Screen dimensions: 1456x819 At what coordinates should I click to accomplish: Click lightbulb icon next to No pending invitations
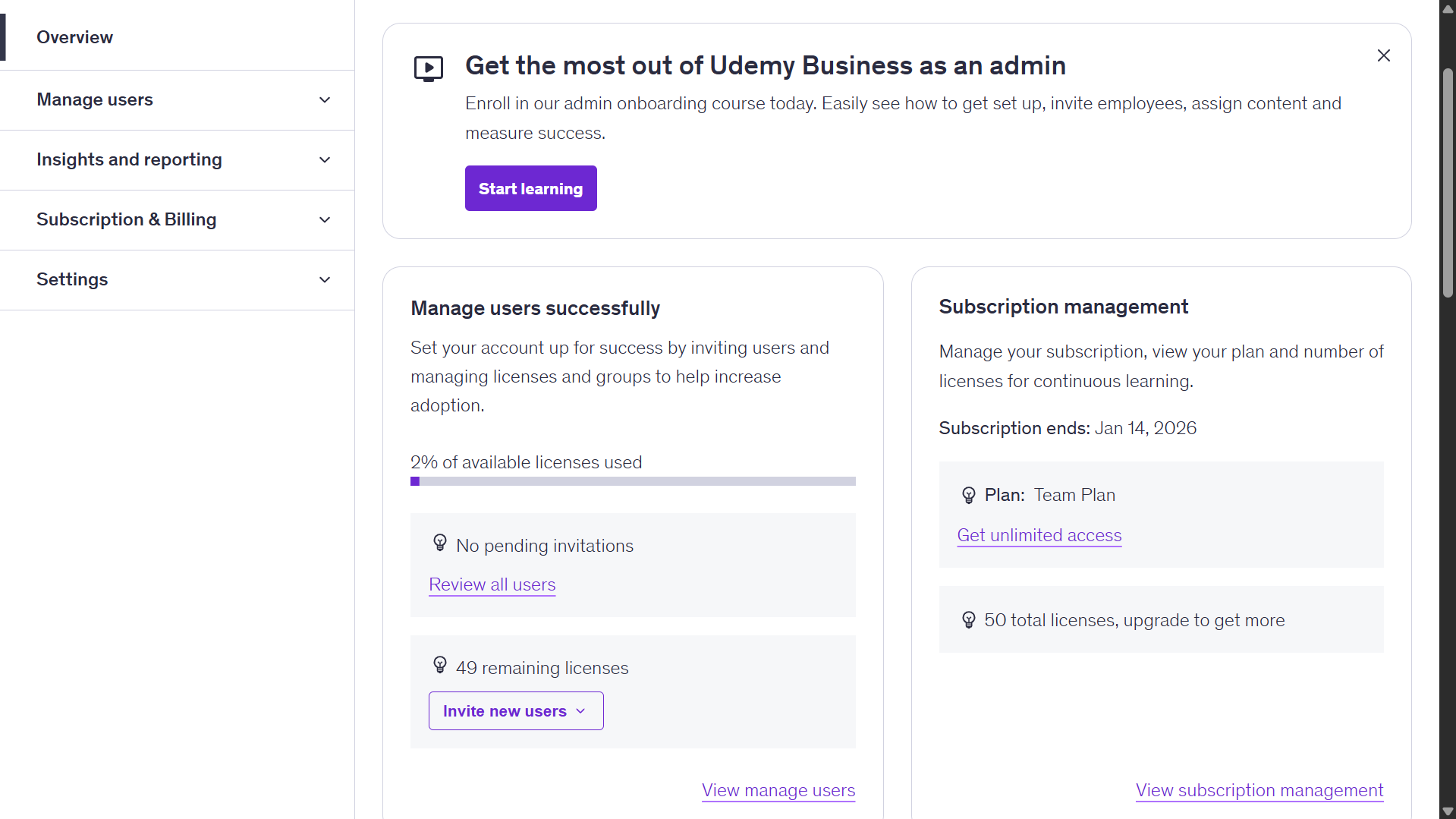tap(440, 543)
